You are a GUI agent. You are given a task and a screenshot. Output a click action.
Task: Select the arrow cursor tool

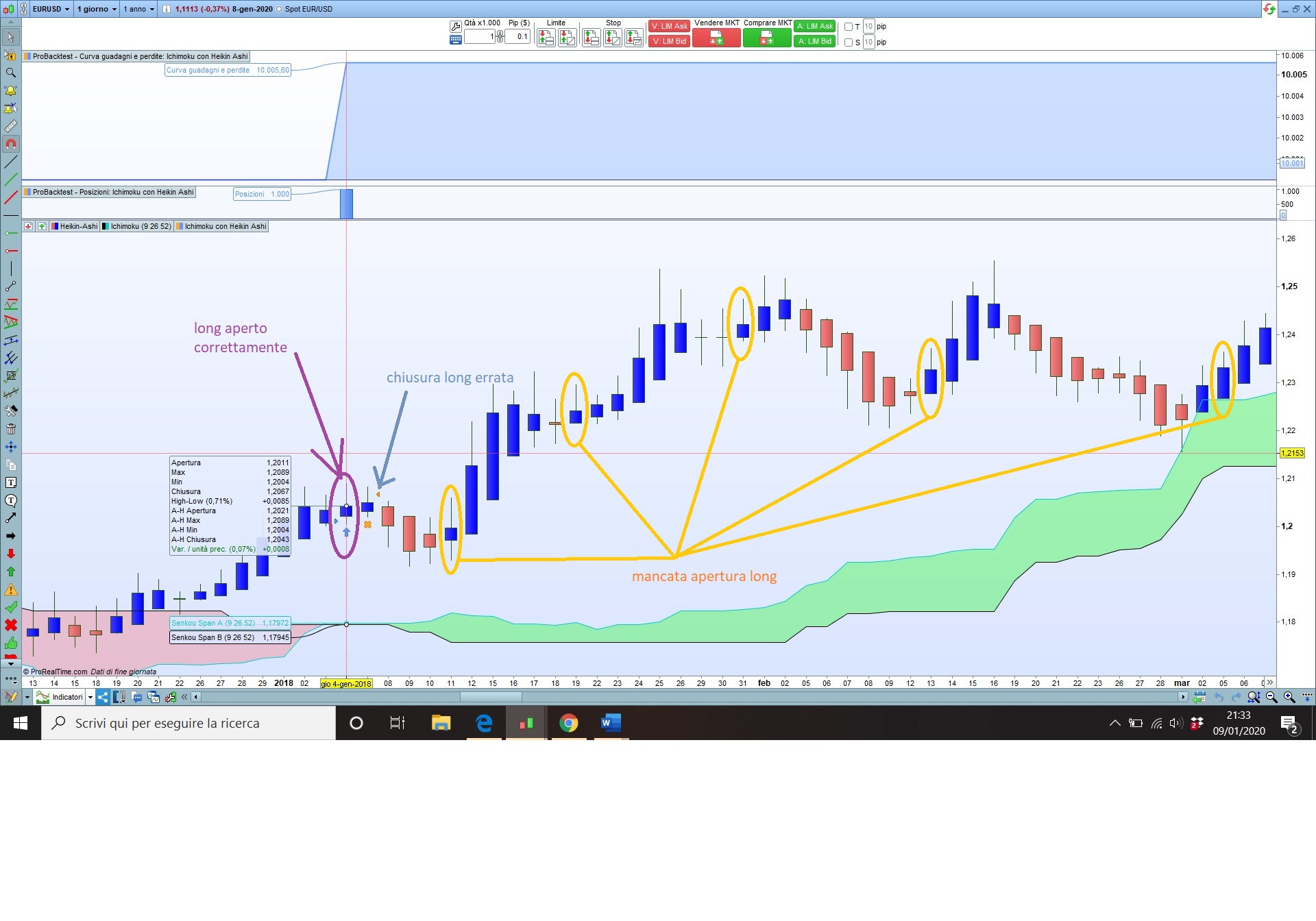[x=11, y=37]
